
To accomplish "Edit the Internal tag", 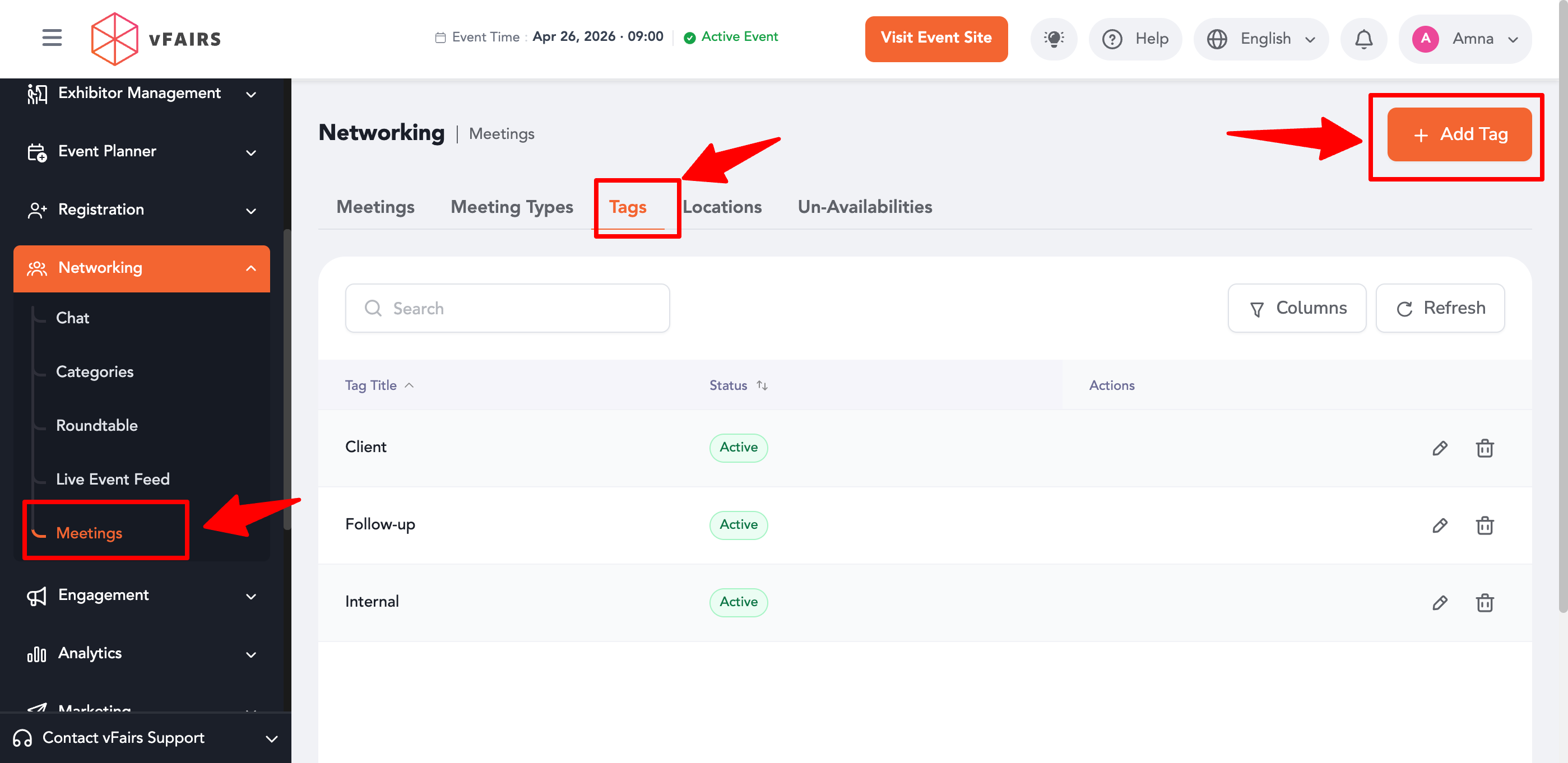I will [1439, 602].
